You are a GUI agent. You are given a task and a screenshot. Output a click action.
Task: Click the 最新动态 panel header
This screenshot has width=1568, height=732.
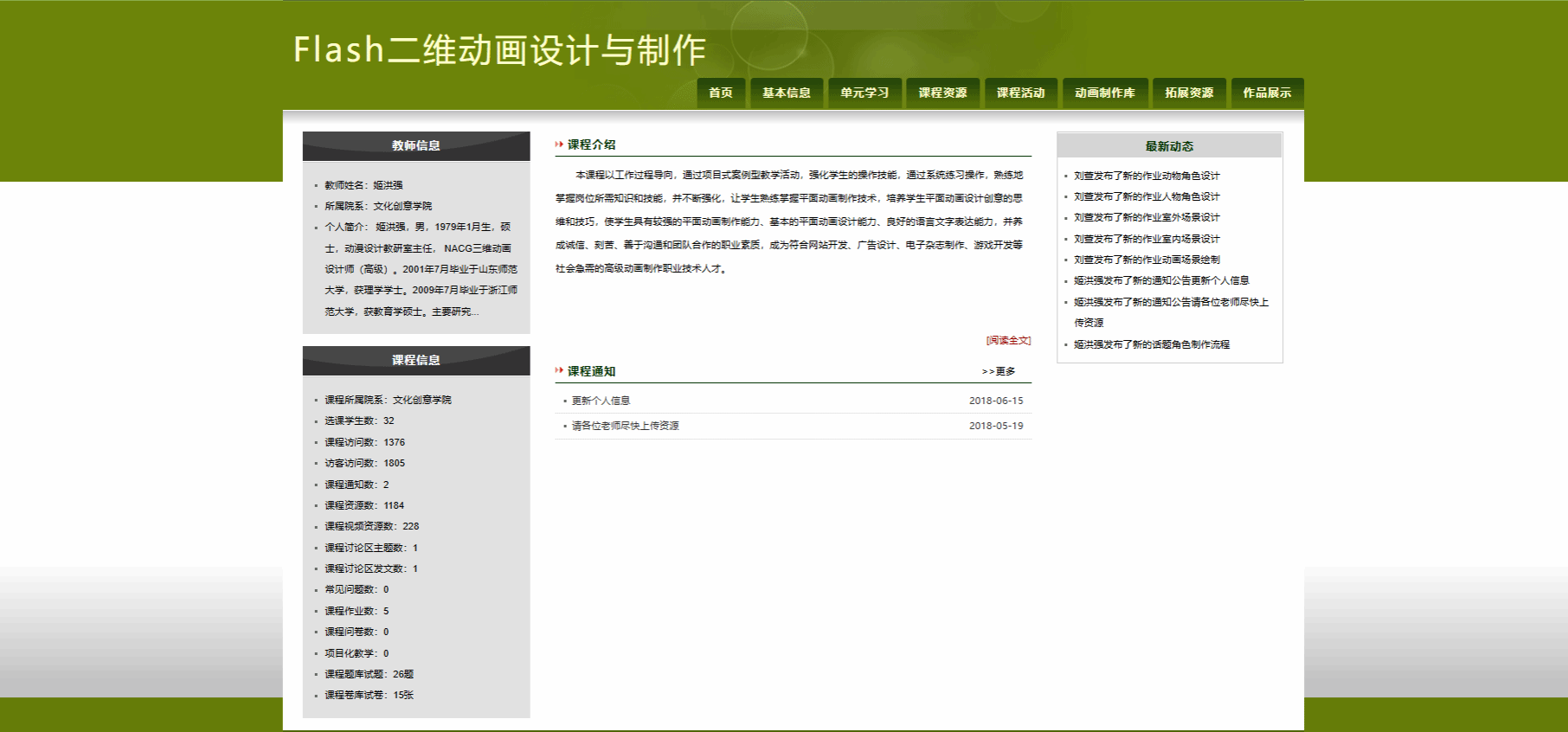point(1169,146)
